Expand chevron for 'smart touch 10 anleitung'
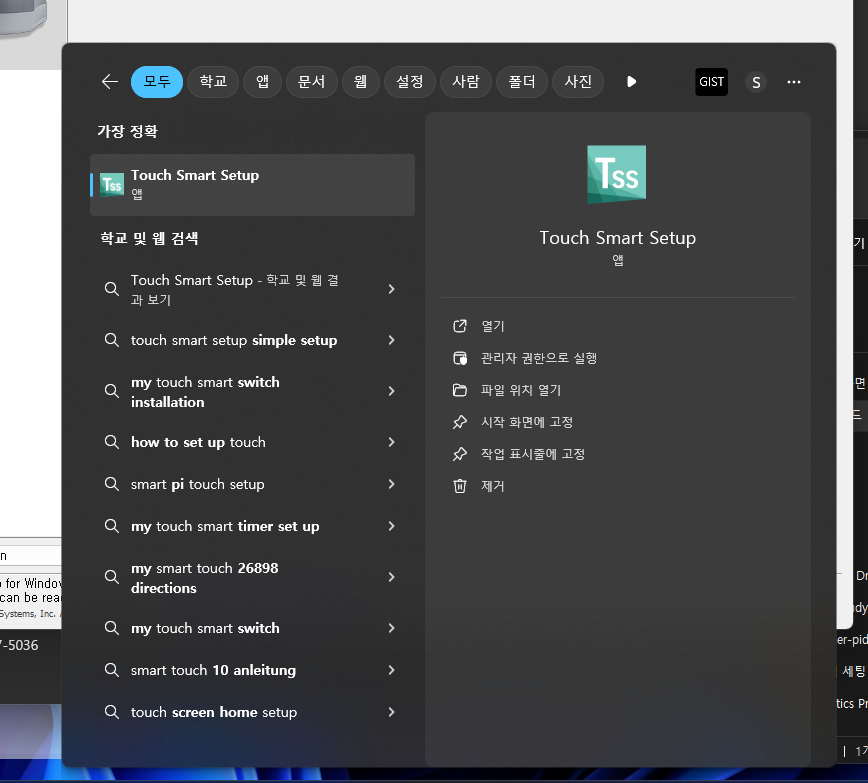 391,670
